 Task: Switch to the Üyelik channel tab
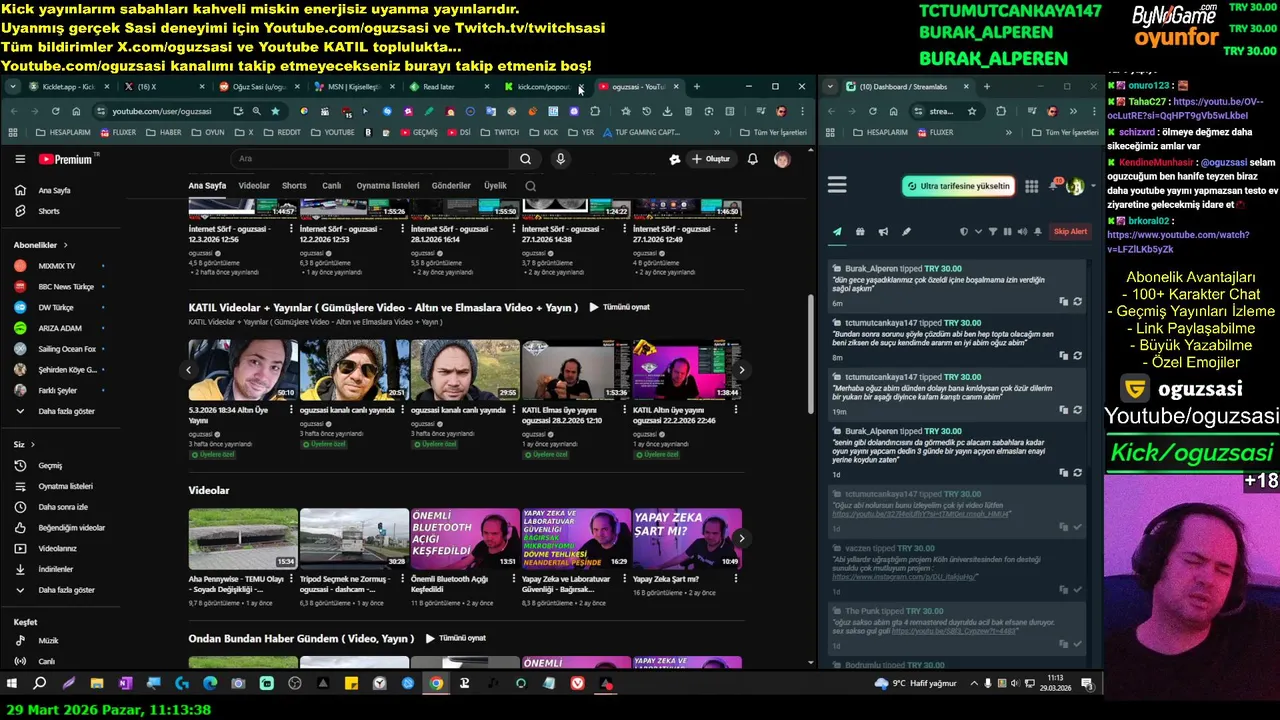point(496,186)
